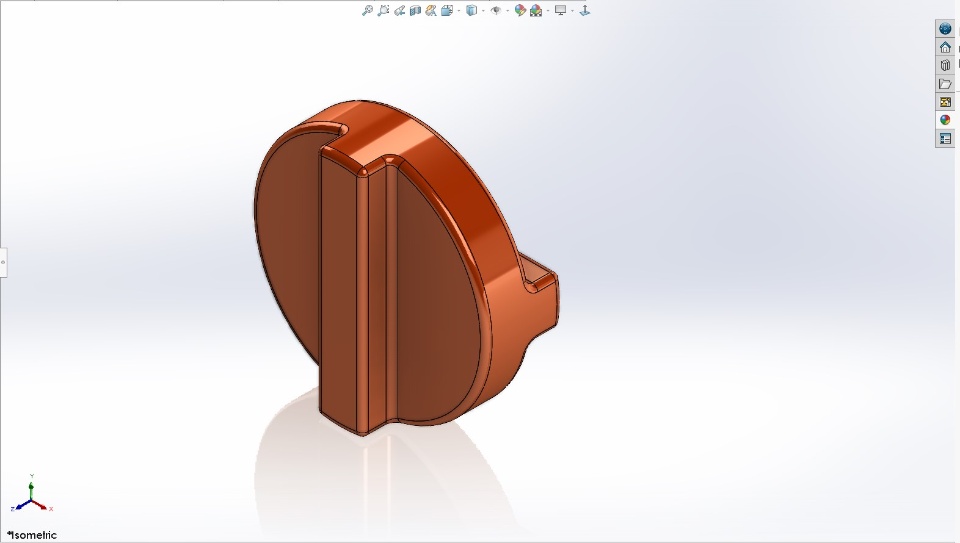
Task: Expand the Hide/Show Items dropdown arrow
Action: tap(508, 10)
